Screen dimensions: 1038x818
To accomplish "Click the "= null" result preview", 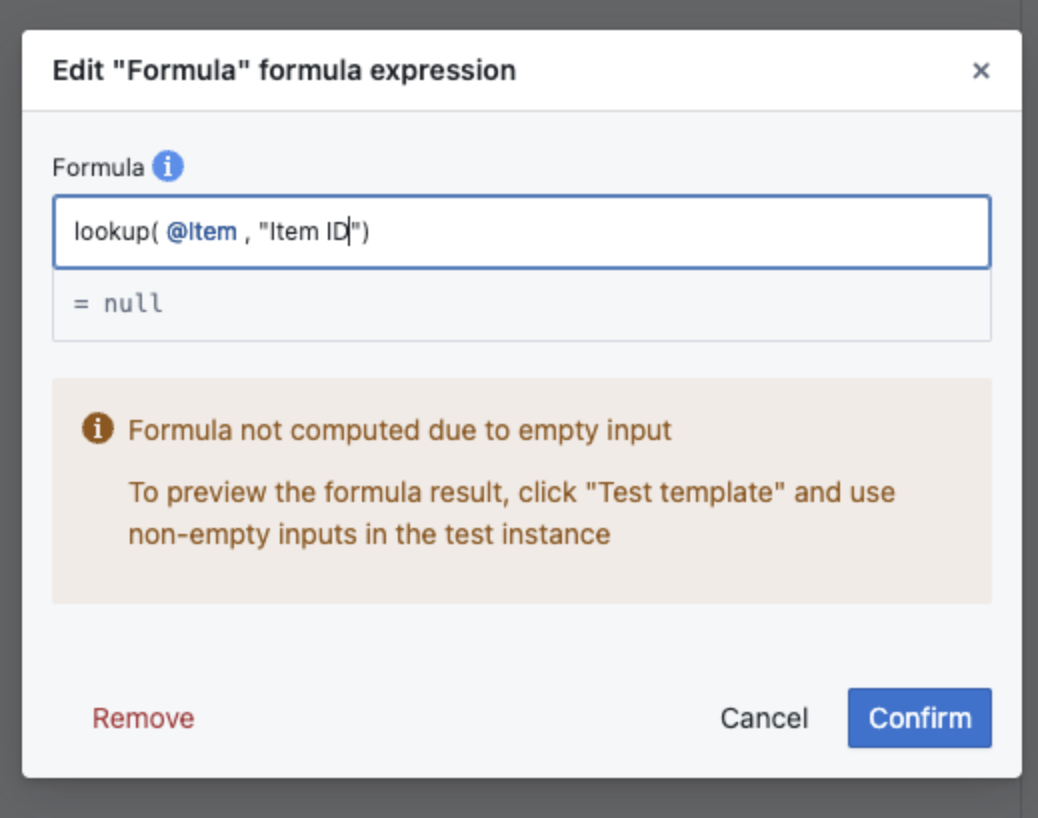I will (x=118, y=304).
